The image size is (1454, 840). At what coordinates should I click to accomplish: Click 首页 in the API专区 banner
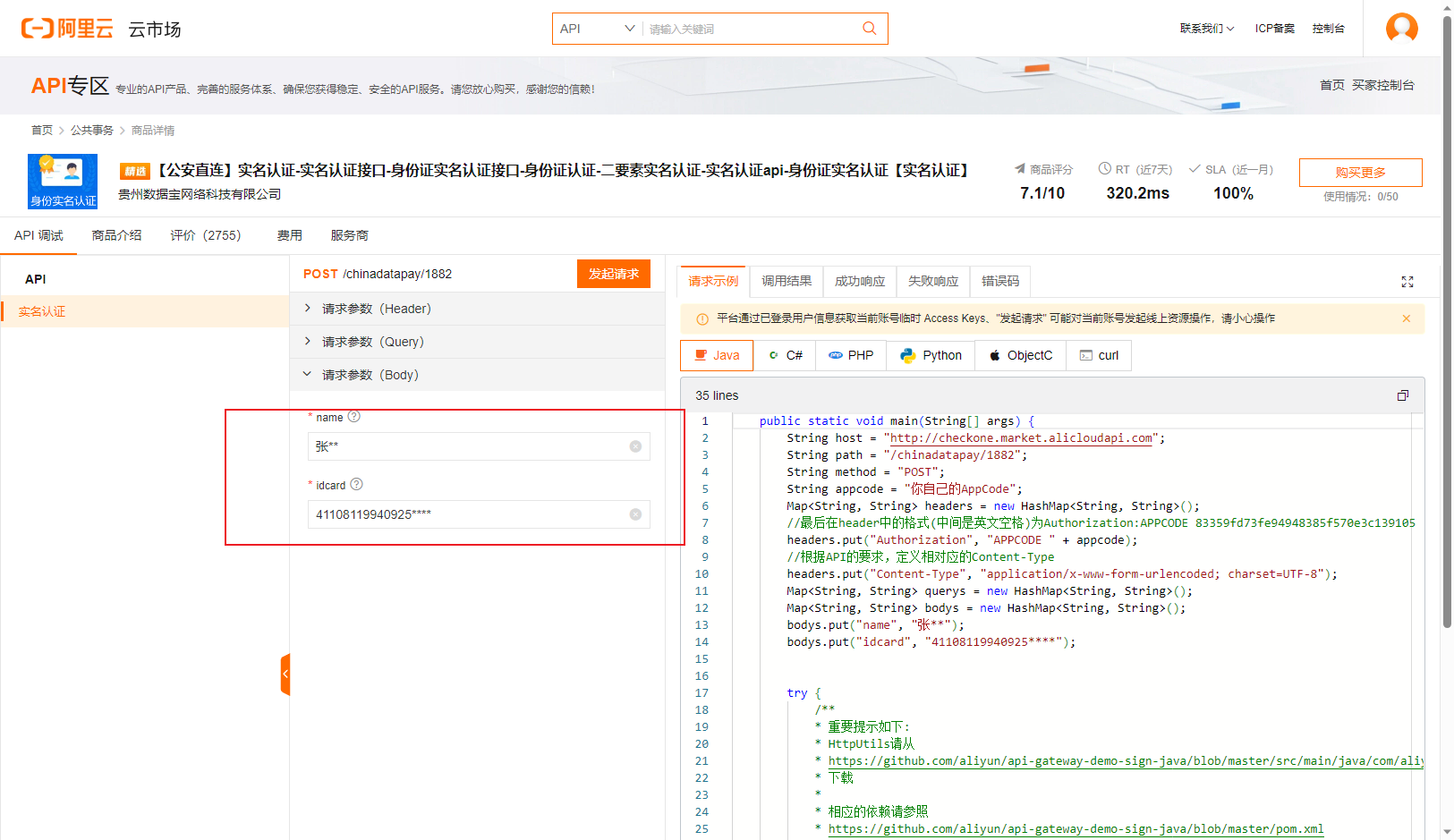[x=1331, y=85]
